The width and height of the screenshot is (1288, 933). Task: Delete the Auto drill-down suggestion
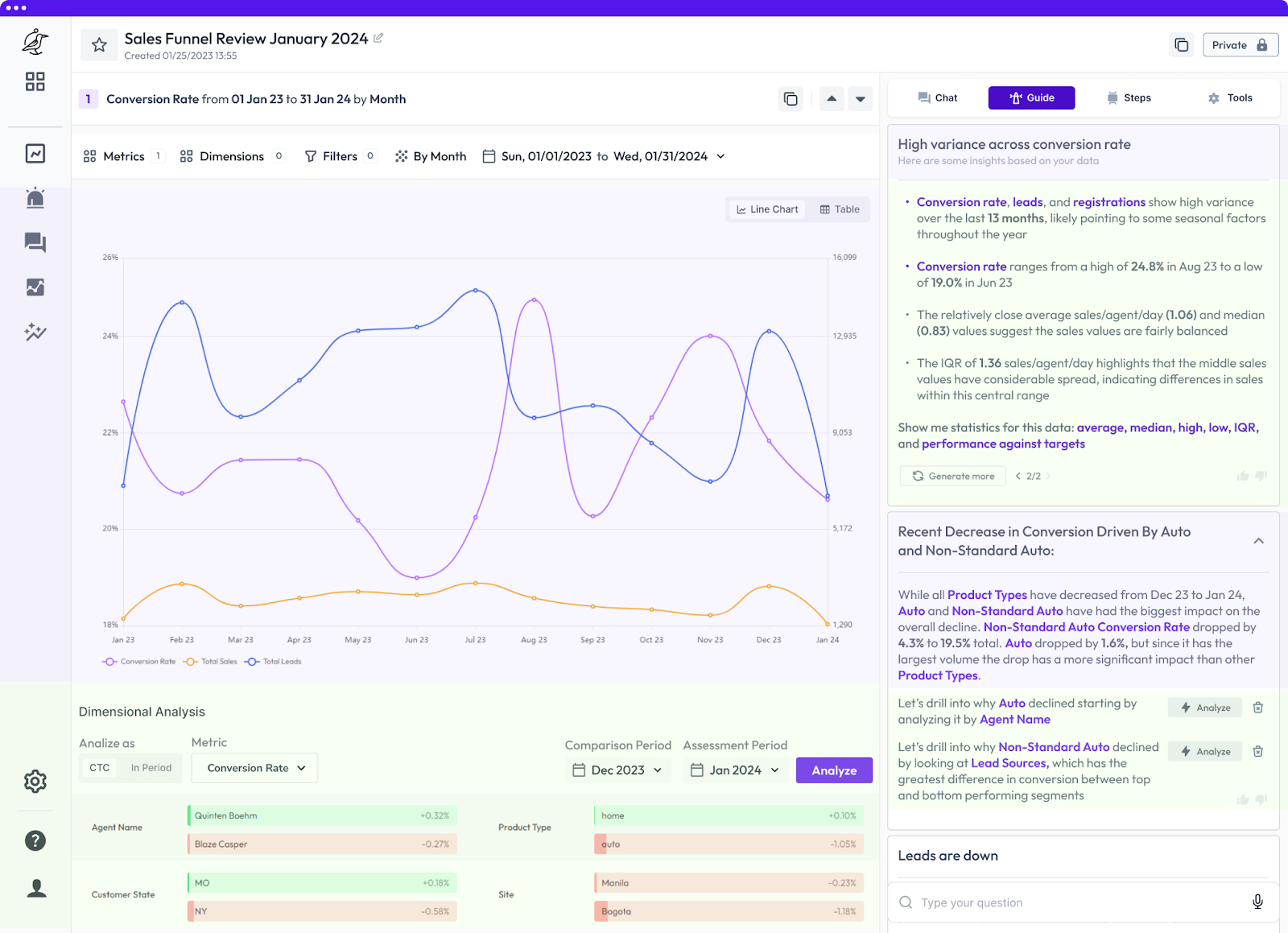pyautogui.click(x=1258, y=708)
